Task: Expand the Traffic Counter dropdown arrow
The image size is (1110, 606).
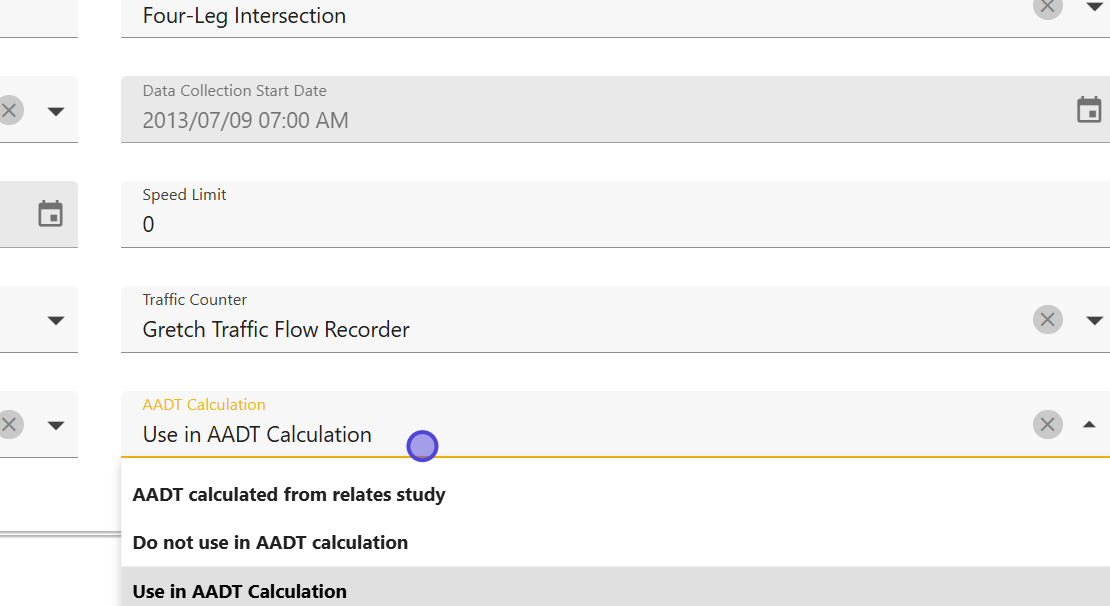Action: point(1094,320)
